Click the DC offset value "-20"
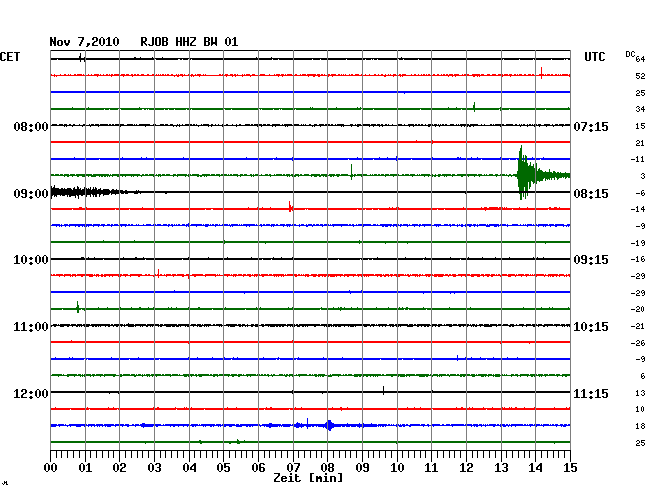Image resolution: width=650 pixels, height=494 pixels. click(x=638, y=309)
